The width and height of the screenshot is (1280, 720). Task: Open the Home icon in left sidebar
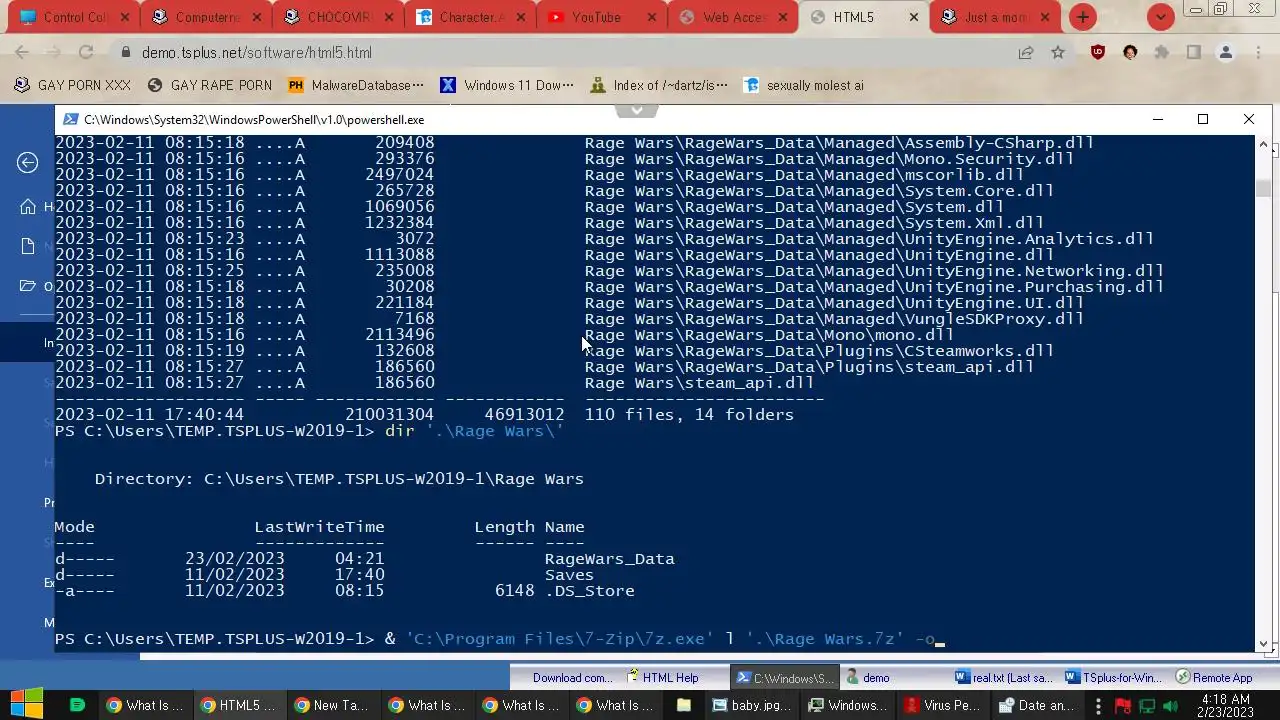(28, 207)
